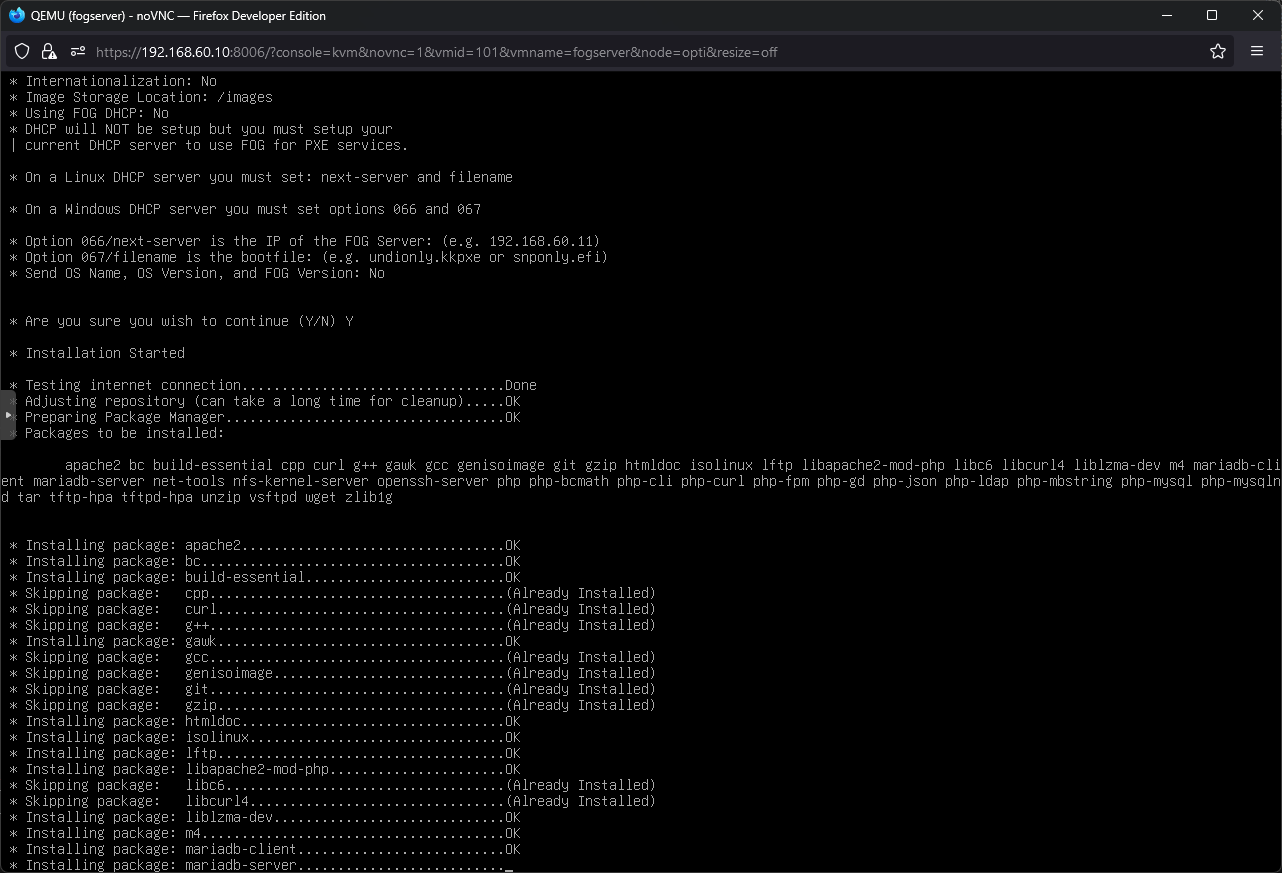The width and height of the screenshot is (1282, 873).
Task: Click the 'Packages to be installed:' line
Action: coord(117,433)
